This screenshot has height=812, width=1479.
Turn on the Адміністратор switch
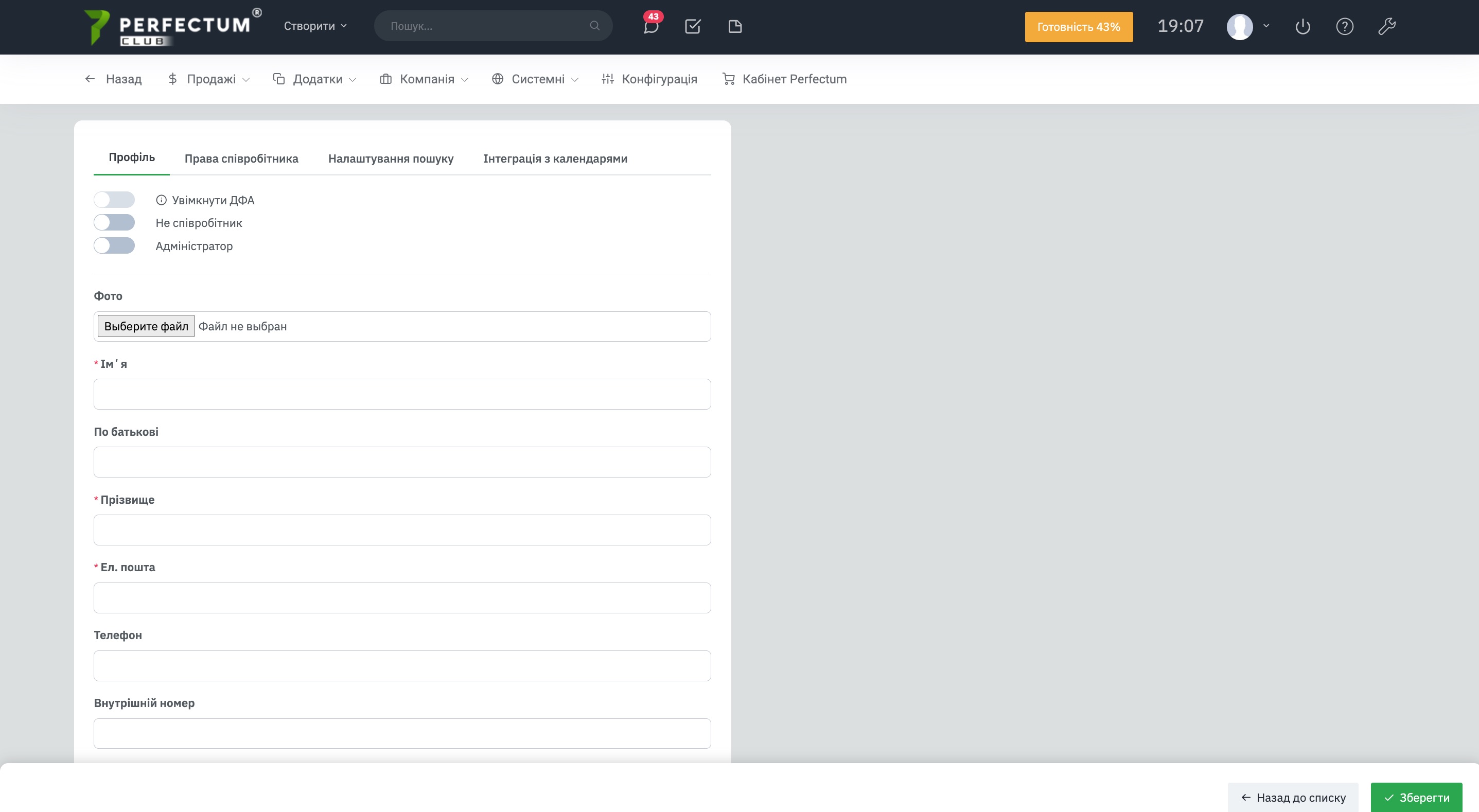(114, 246)
